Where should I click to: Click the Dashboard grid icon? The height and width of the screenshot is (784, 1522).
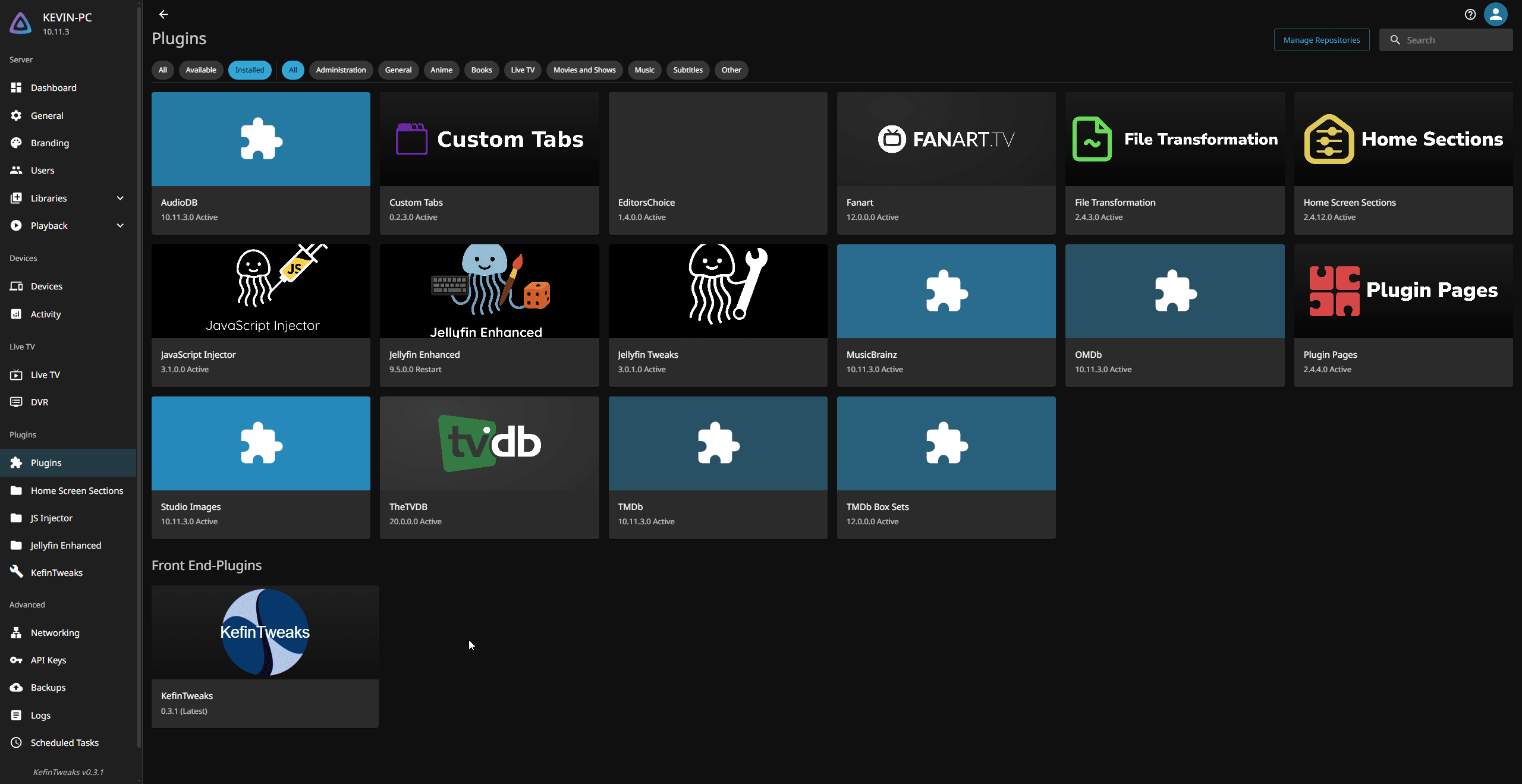[x=16, y=87]
